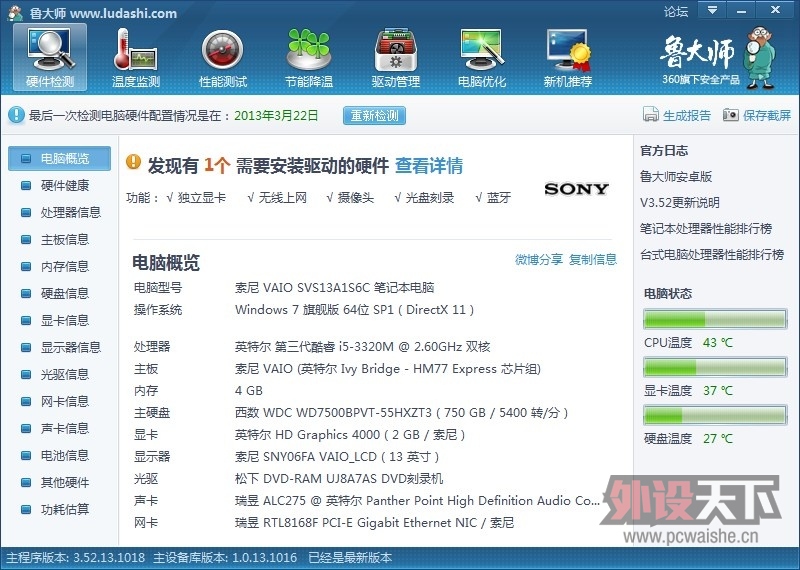Click the 重新检测 re-detect button
Screen dimensions: 800x570
(x=374, y=115)
